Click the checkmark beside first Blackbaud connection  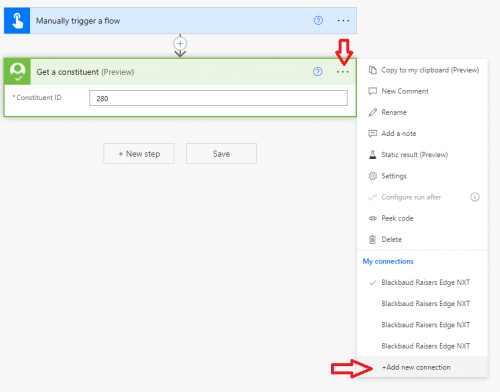point(372,283)
